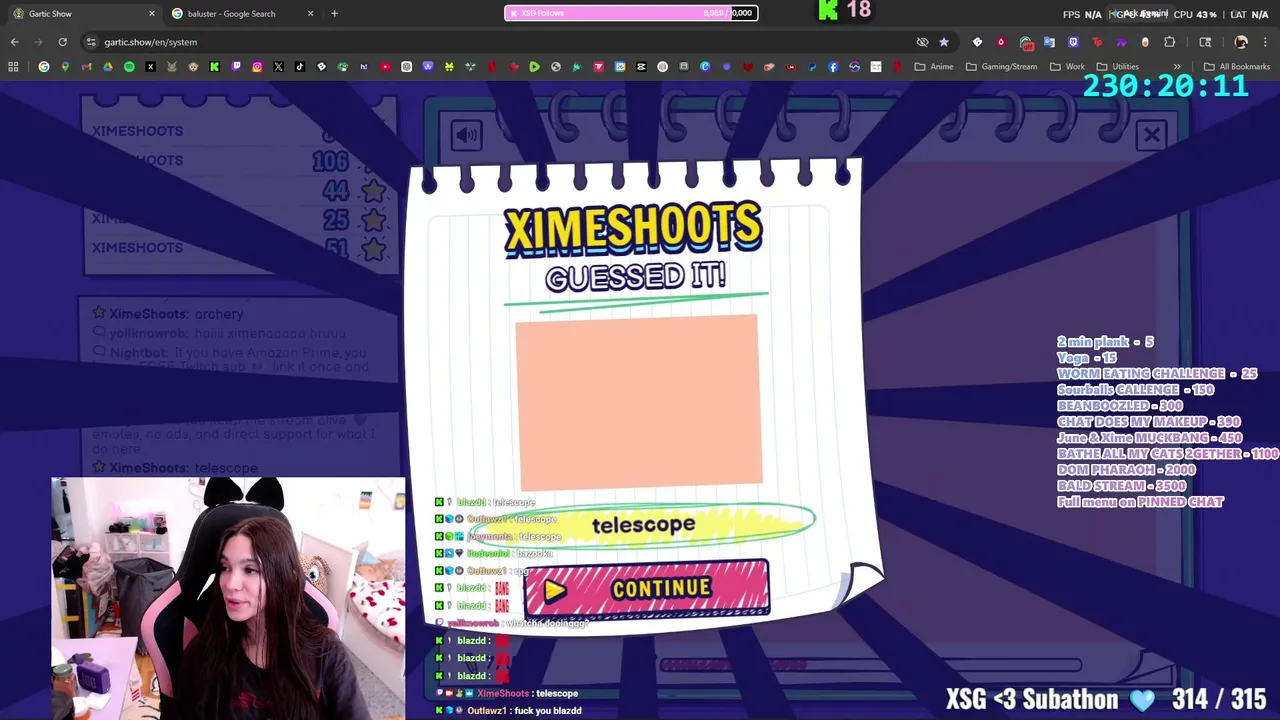Expand the Anime bookmarks folder
The width and height of the screenshot is (1280, 720).
tap(932, 67)
